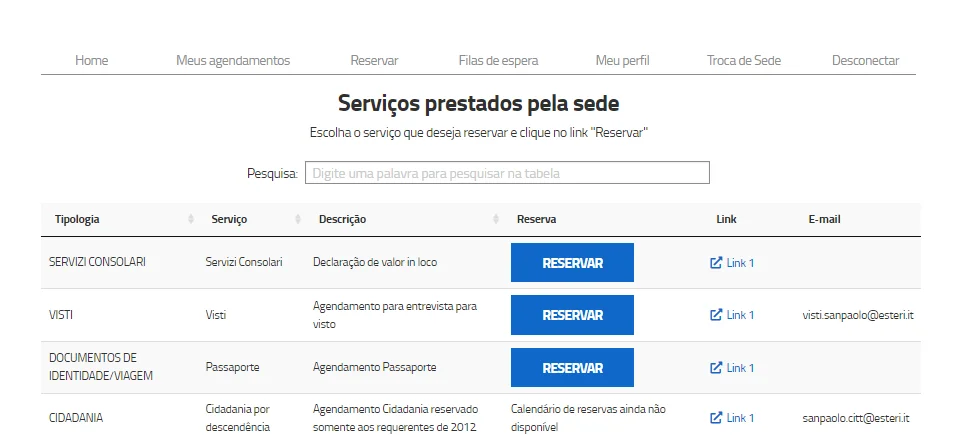Select Reservar in the navigation bar
The width and height of the screenshot is (964, 435).
374,60
